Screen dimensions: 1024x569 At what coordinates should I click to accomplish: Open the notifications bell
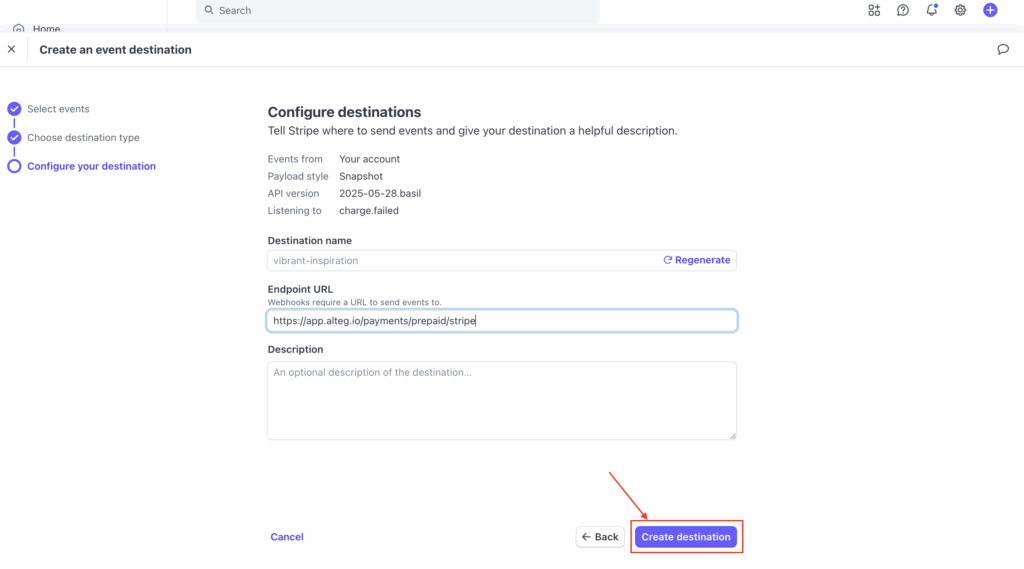931,10
